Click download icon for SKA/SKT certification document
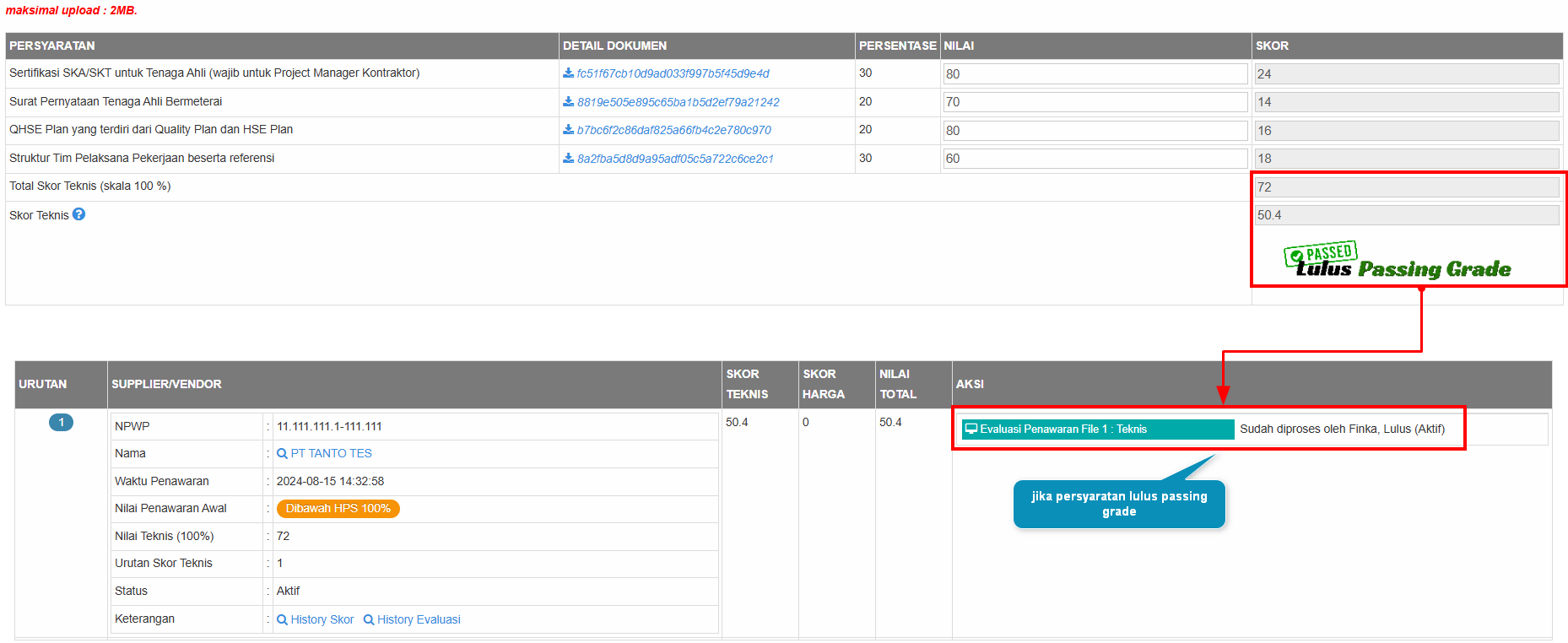Viewport: 1568px width, 643px height. 568,73
